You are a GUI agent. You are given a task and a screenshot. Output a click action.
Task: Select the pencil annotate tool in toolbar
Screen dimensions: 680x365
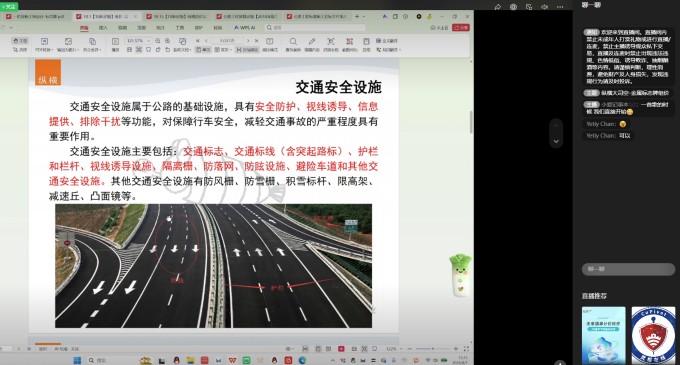point(312,41)
